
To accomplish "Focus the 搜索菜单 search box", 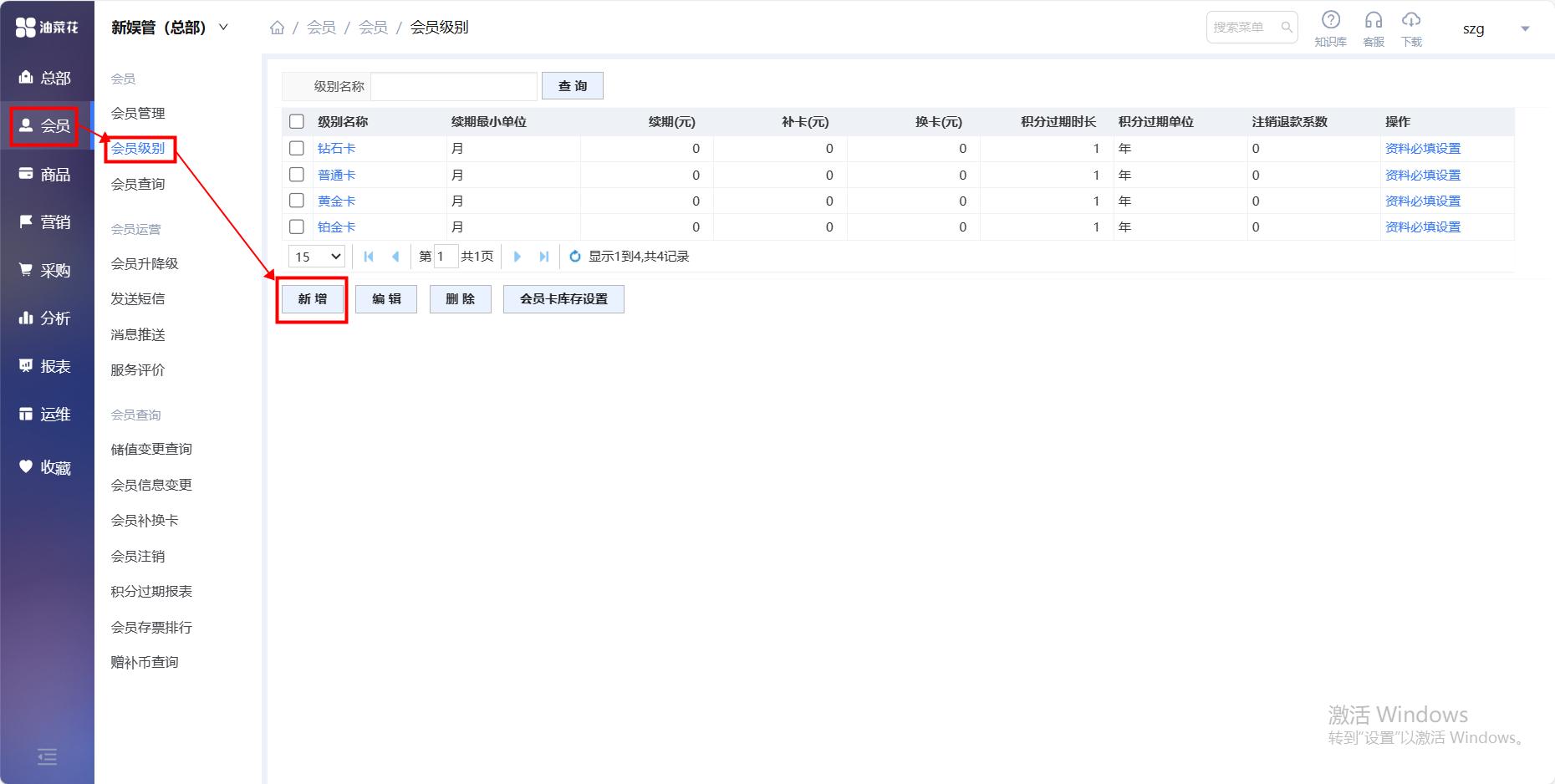I will coord(1252,28).
